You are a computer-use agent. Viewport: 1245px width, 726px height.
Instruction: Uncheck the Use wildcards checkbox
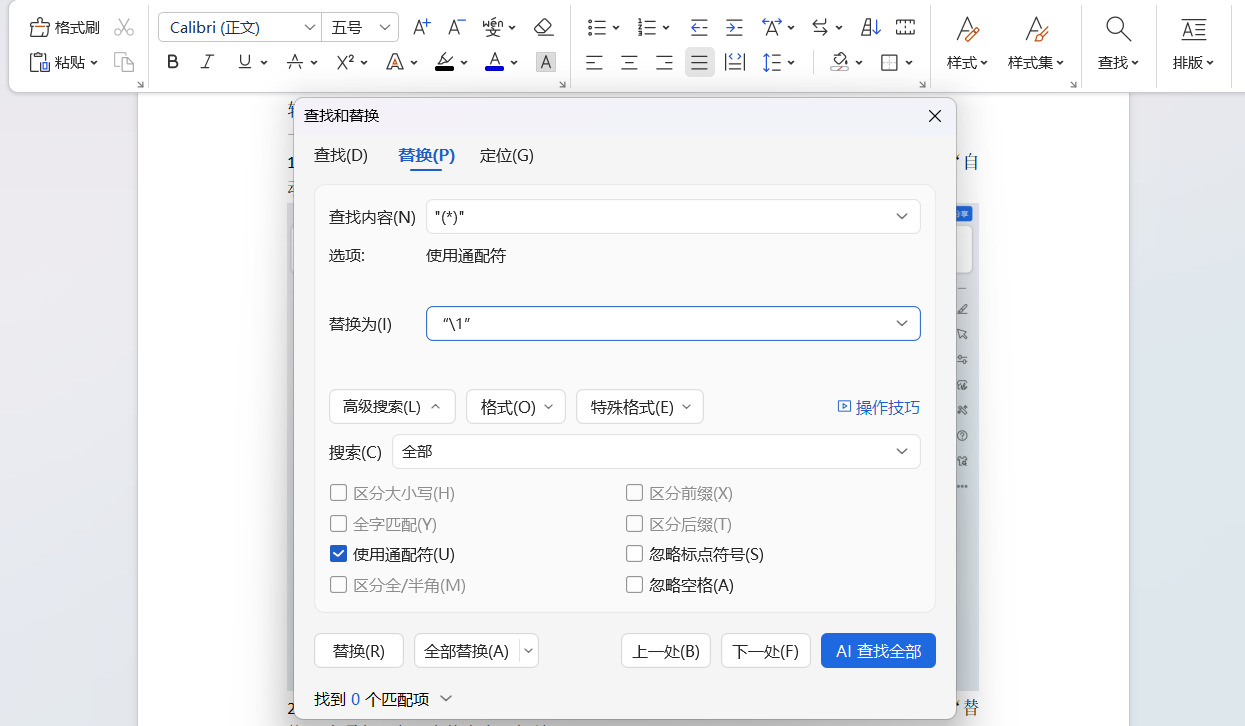click(x=339, y=554)
